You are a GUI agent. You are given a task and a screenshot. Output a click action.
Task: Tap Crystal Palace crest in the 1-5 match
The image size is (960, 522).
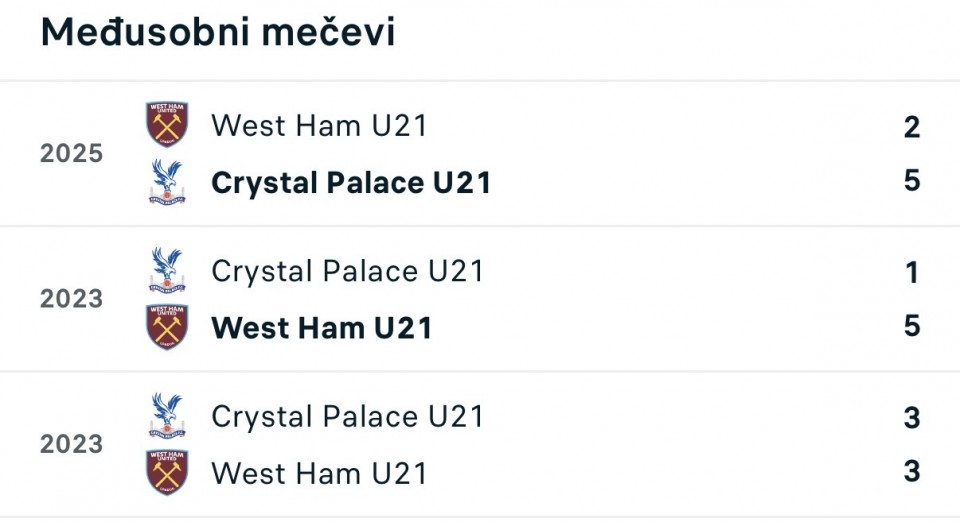pyautogui.click(x=167, y=270)
